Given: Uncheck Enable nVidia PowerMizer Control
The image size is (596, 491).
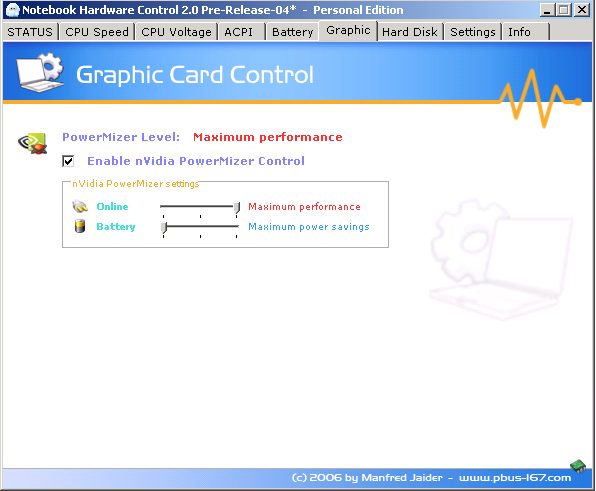Looking at the screenshot, I should 68,161.
